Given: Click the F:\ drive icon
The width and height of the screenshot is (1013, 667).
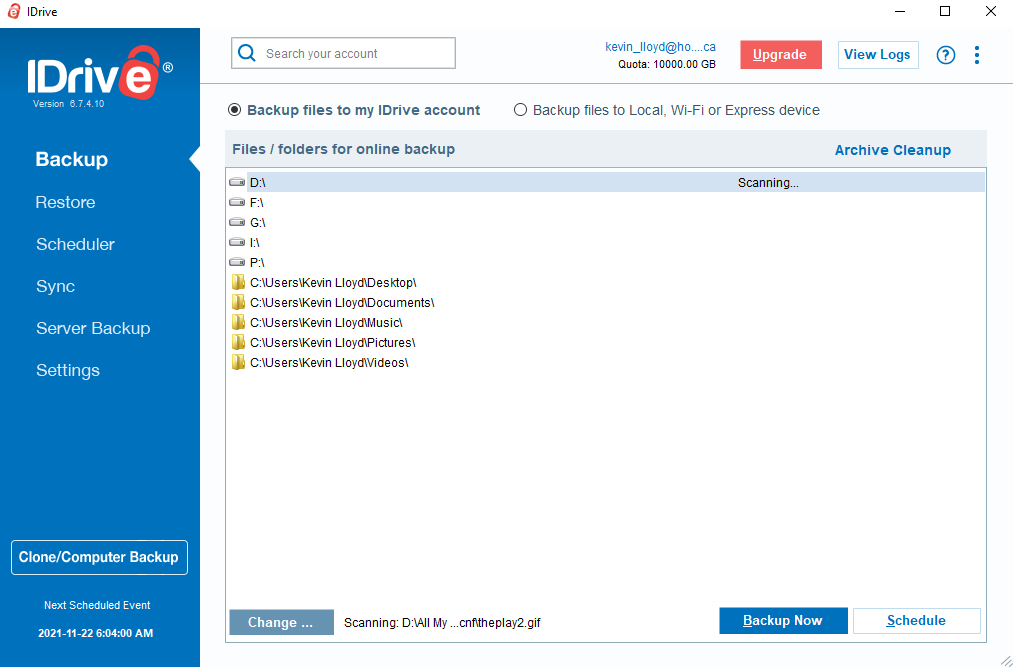Looking at the screenshot, I should coord(237,203).
